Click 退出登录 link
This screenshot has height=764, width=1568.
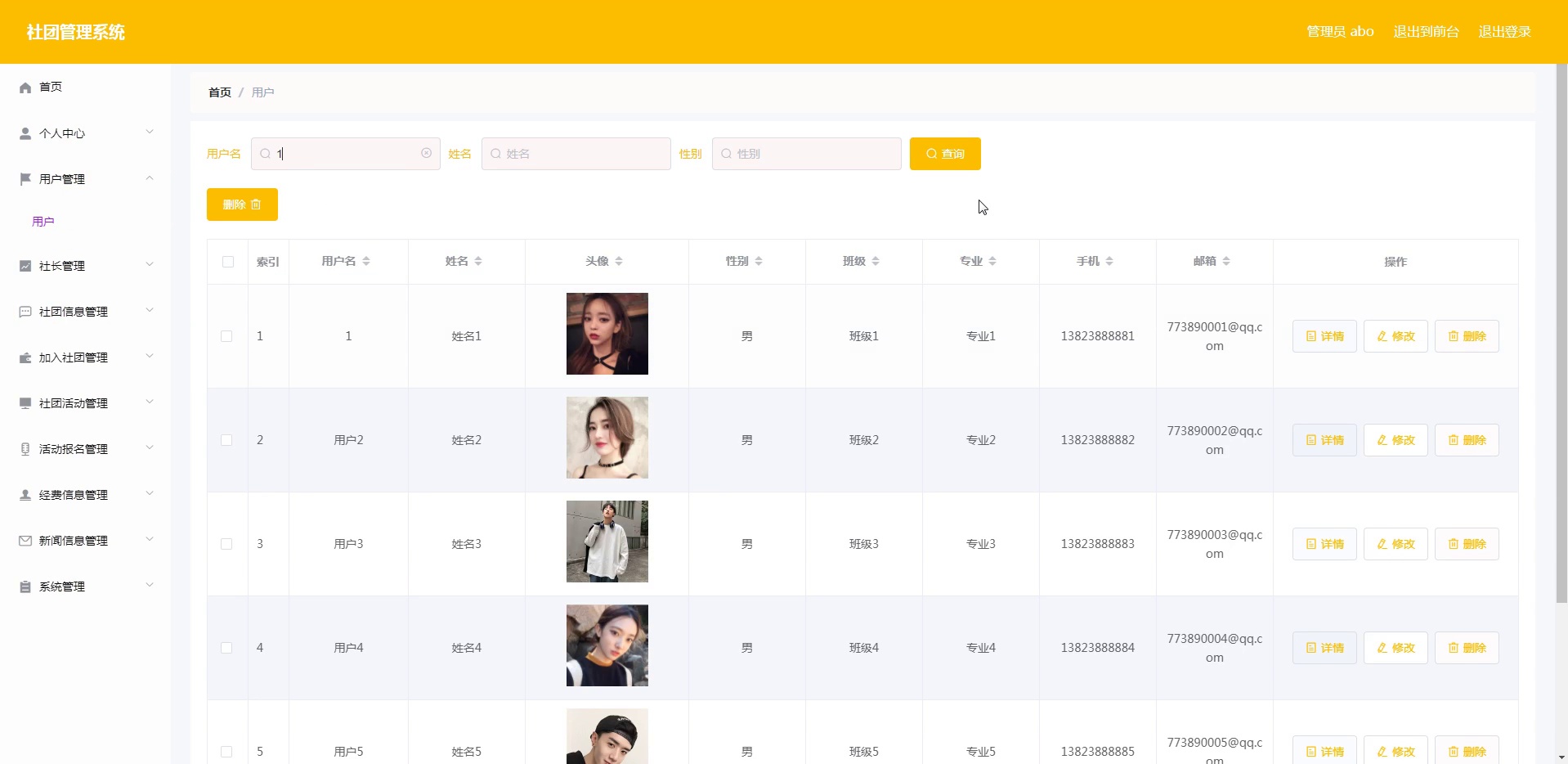1504,32
